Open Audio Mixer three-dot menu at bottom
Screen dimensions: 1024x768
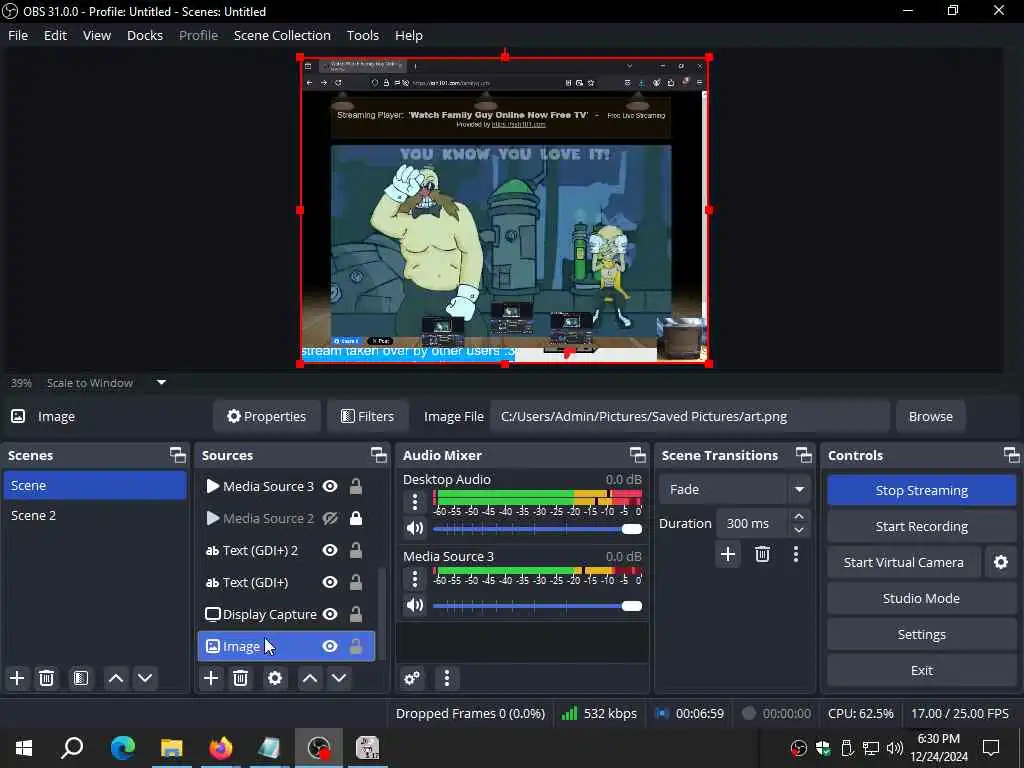tap(447, 678)
